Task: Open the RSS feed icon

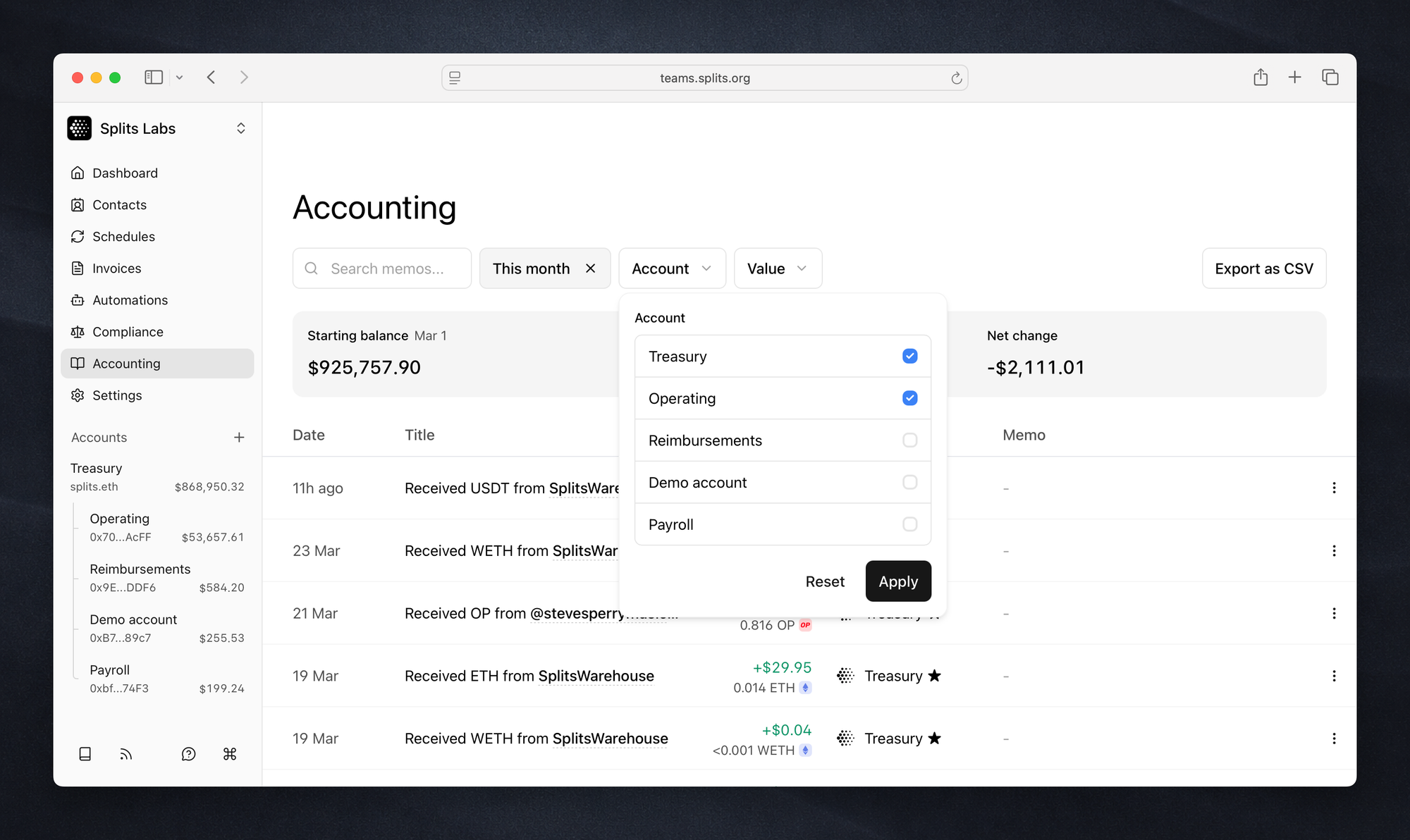Action: pyautogui.click(x=126, y=754)
